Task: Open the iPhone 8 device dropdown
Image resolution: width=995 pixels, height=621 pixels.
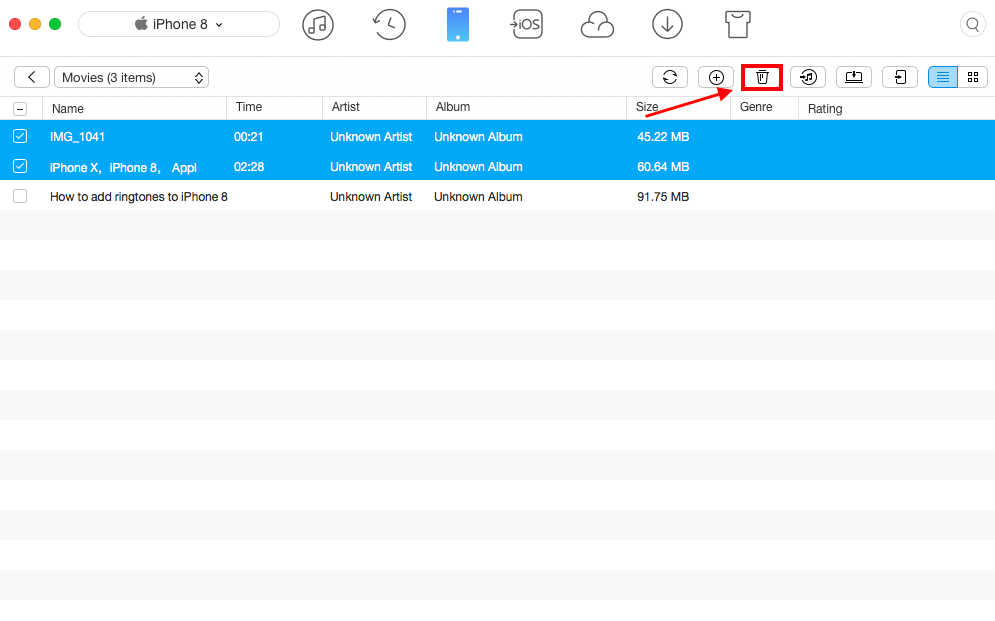Action: click(179, 24)
